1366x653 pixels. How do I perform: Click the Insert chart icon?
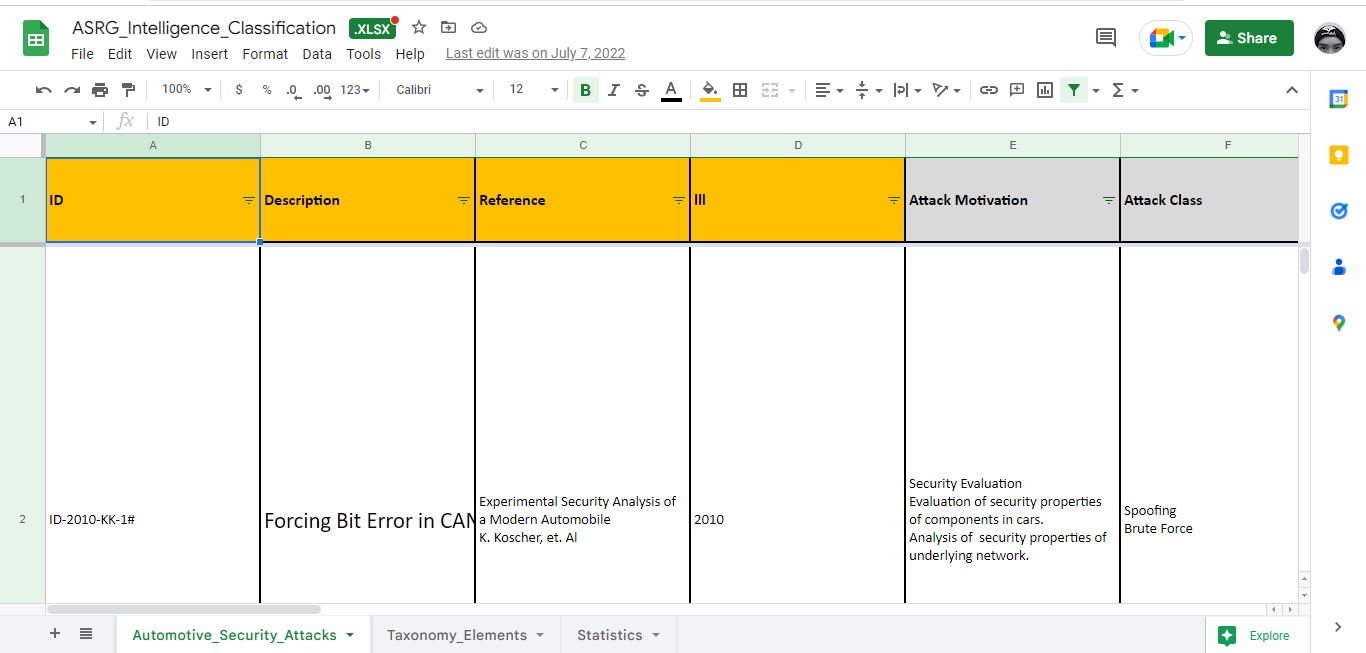(x=1045, y=90)
